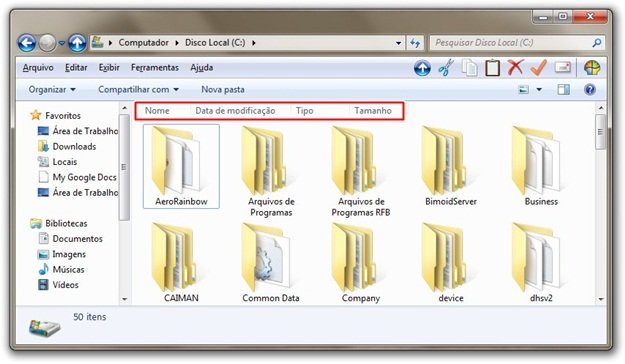This screenshot has height=364, width=625.
Task: Open the view options dropdown arrow
Action: (539, 89)
